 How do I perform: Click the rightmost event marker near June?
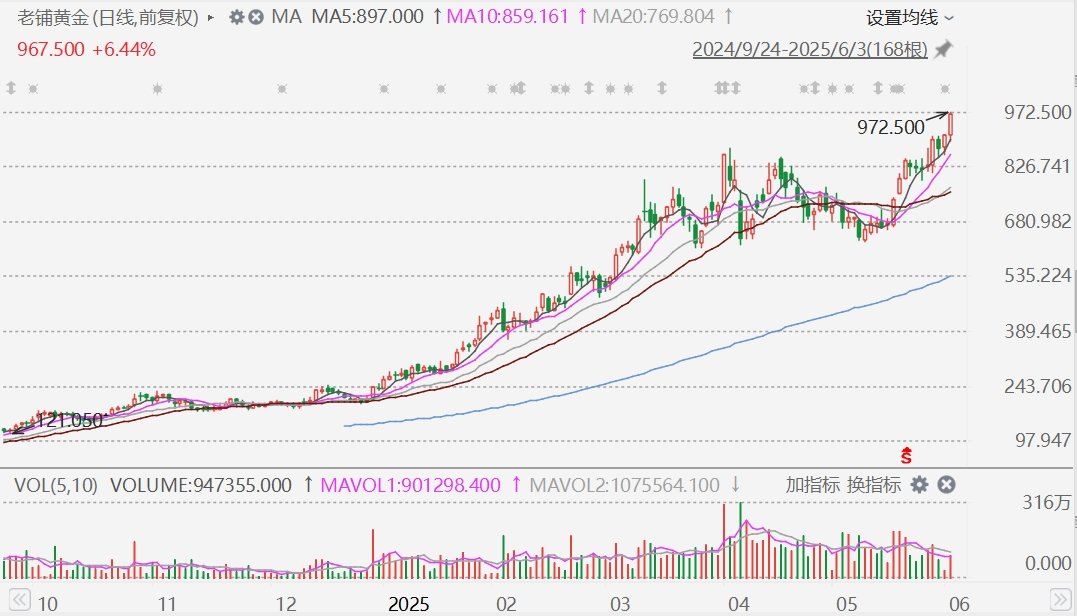[x=945, y=89]
